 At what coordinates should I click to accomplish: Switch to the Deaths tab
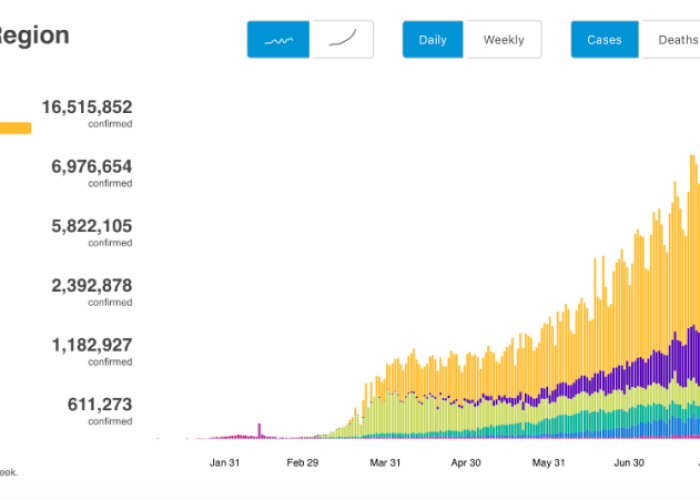pyautogui.click(x=674, y=39)
